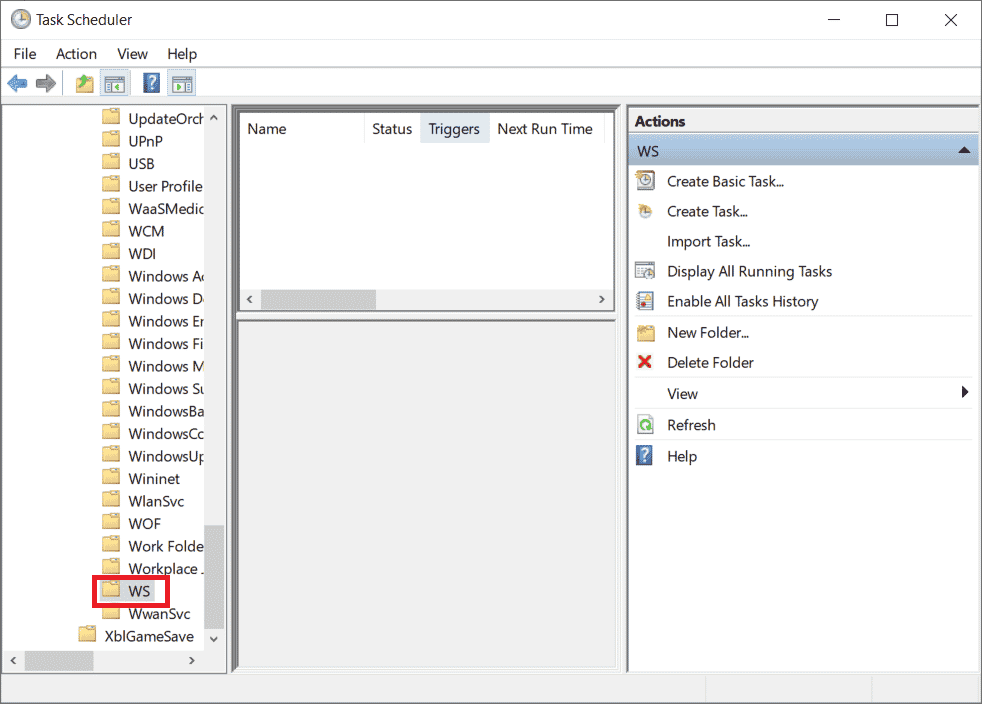Click the Create Task icon
Image resolution: width=982 pixels, height=704 pixels.
pos(645,211)
